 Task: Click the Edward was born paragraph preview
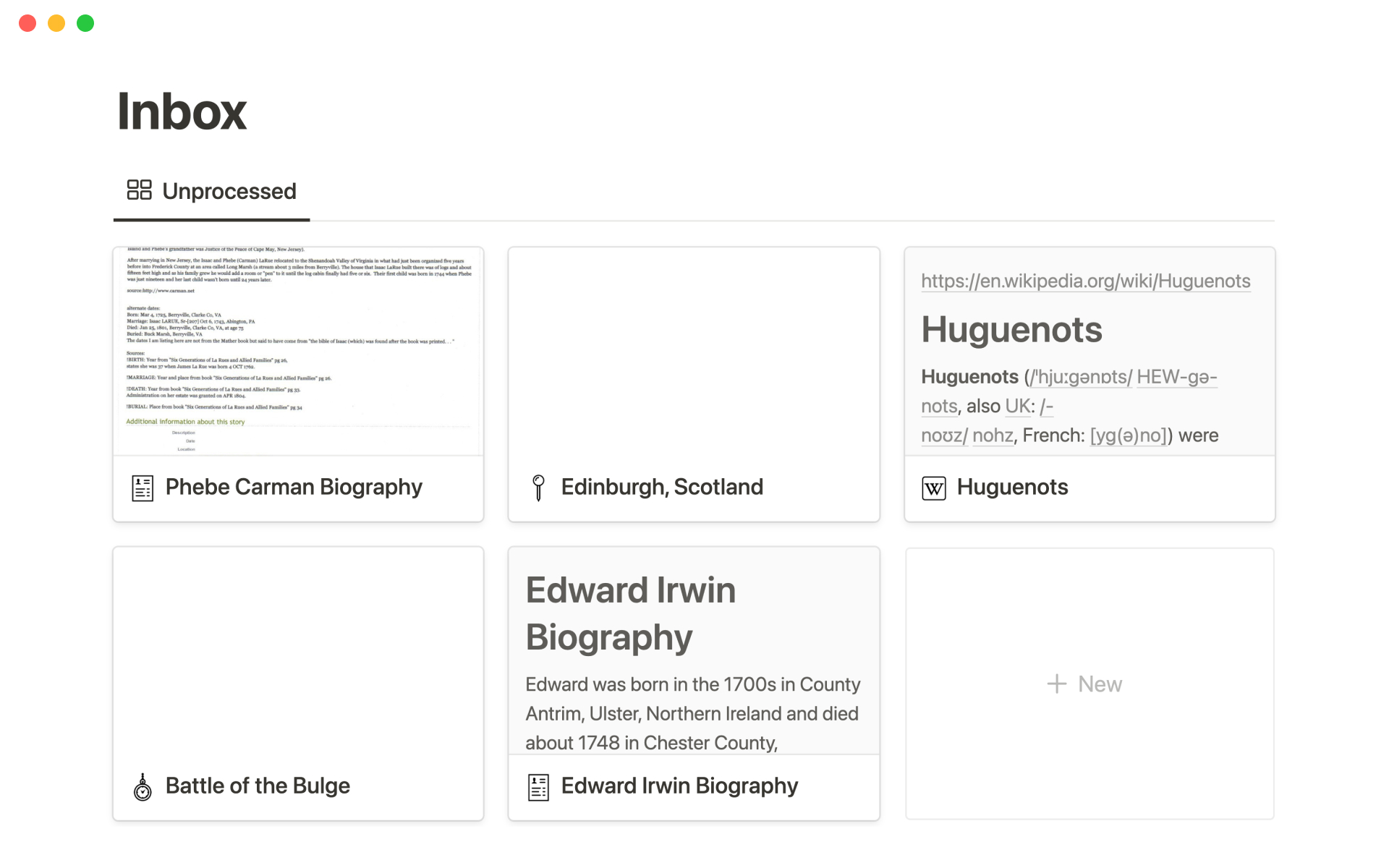tap(692, 713)
